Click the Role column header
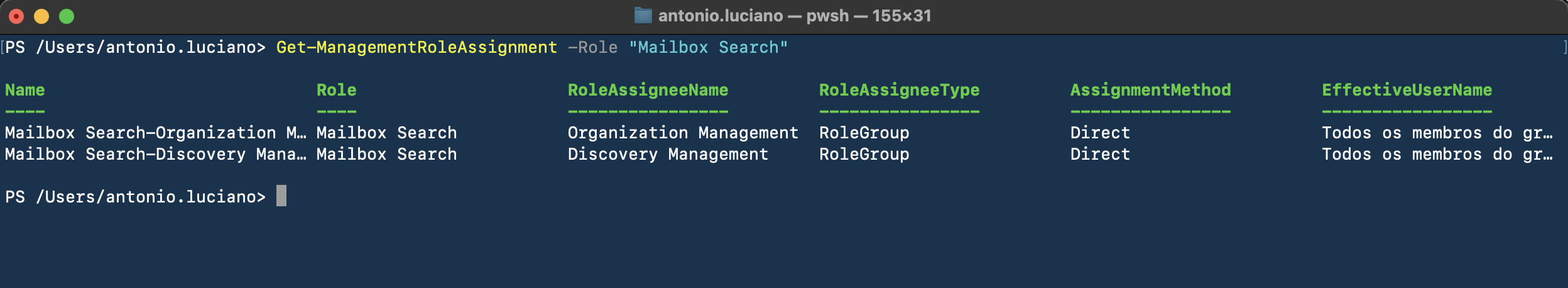 [336, 90]
